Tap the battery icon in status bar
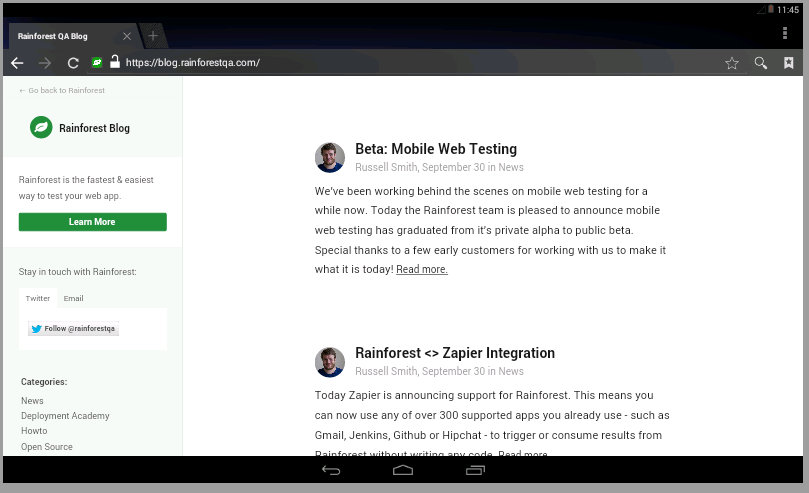This screenshot has width=809, height=493. 770,9
